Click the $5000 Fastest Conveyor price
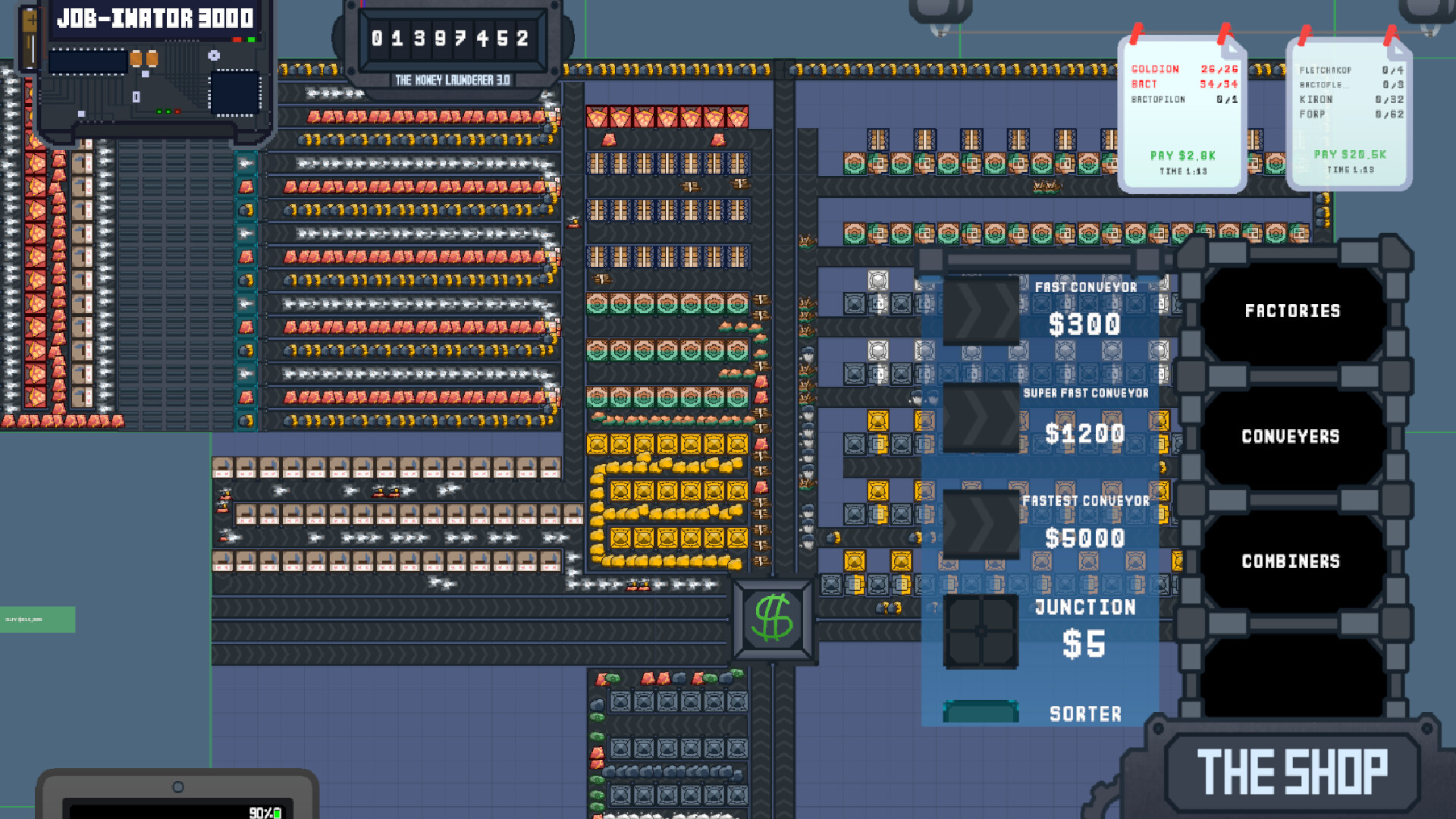This screenshot has height=819, width=1456. (x=1084, y=538)
